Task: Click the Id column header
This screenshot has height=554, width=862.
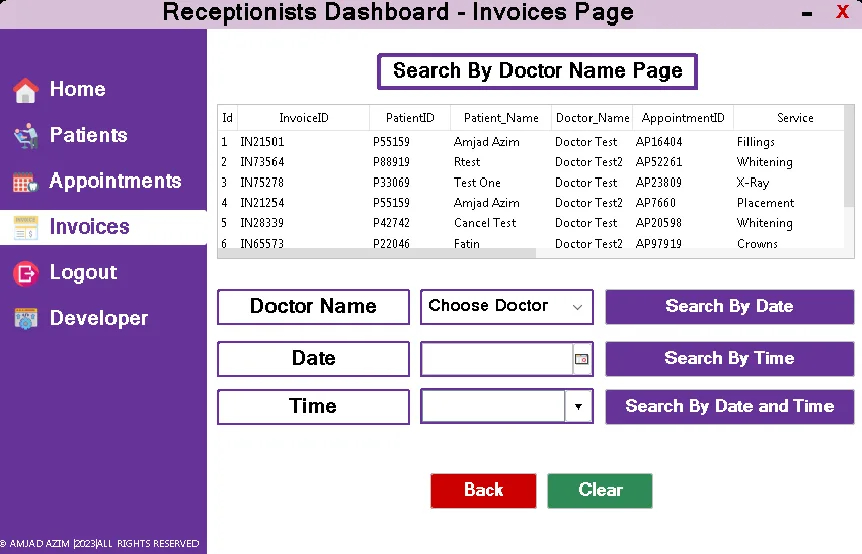Action: (228, 118)
